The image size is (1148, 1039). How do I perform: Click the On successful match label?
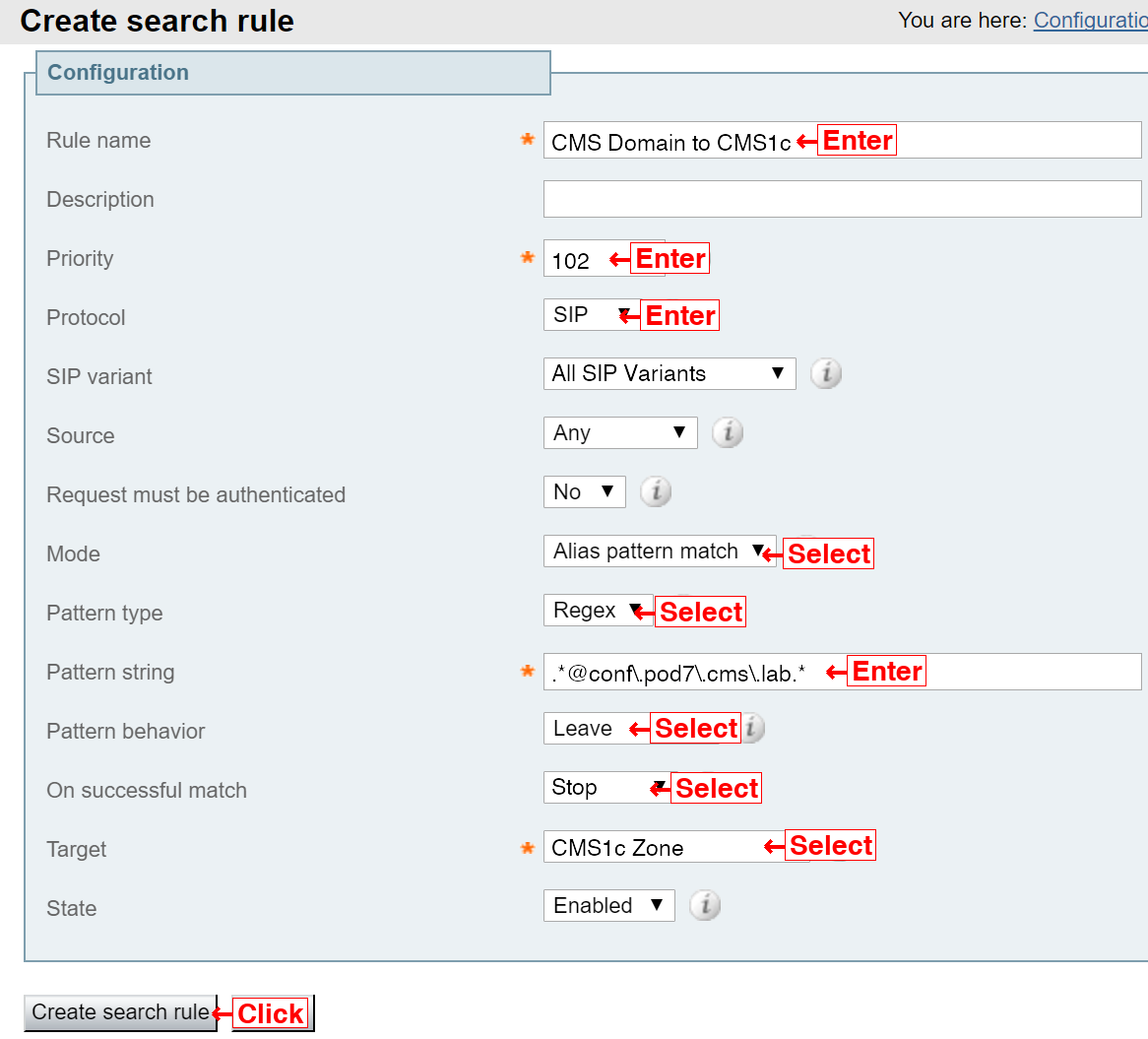(147, 790)
